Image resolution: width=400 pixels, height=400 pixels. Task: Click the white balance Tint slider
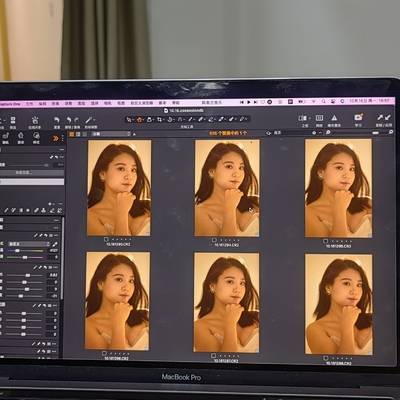pyautogui.click(x=25, y=257)
